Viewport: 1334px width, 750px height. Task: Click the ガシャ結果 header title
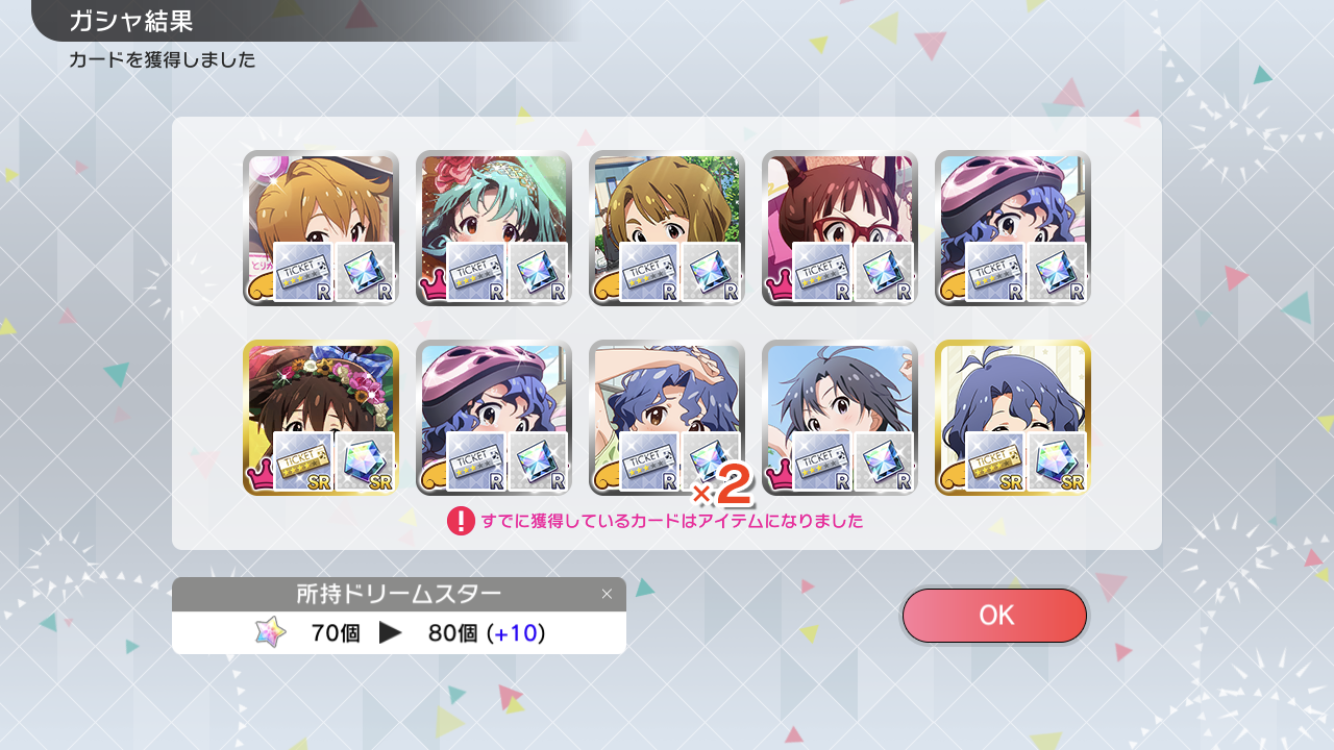(x=130, y=21)
